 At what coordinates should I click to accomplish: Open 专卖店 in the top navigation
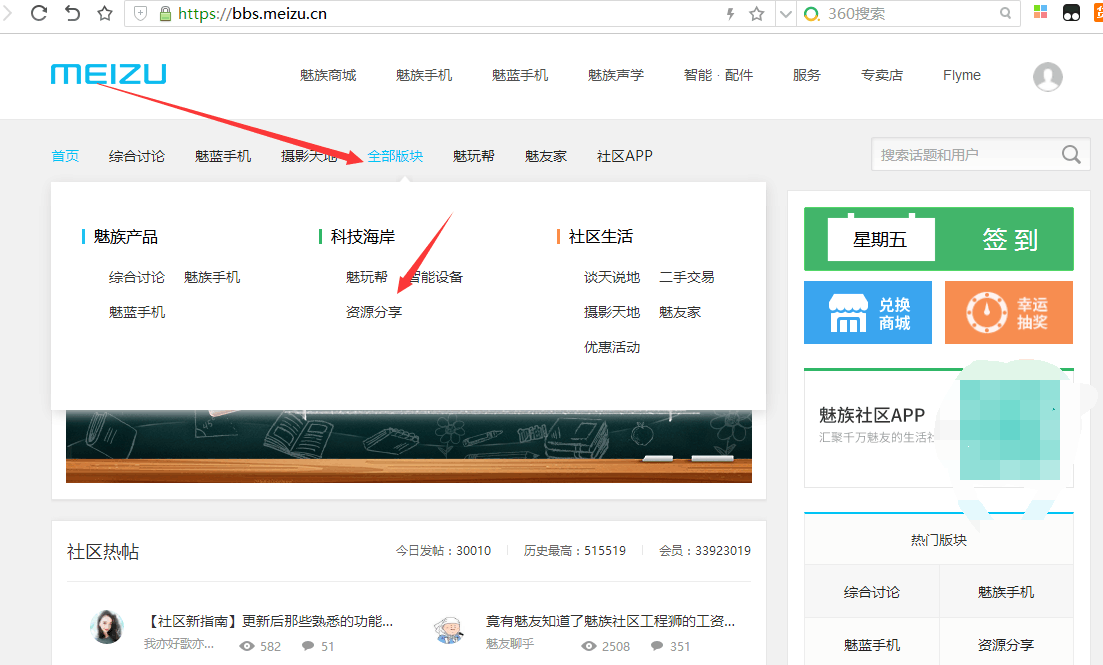(x=882, y=75)
